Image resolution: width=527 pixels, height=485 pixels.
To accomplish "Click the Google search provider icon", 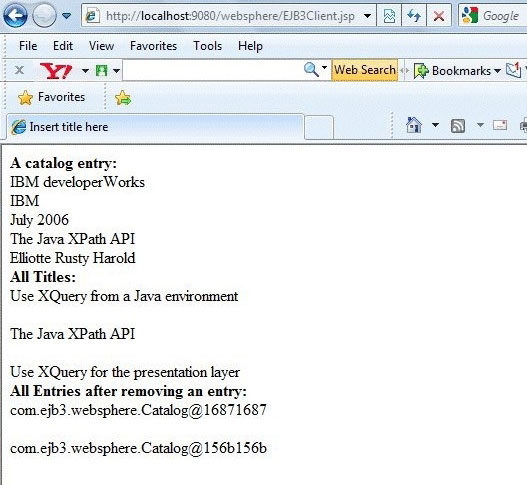I will coord(470,15).
